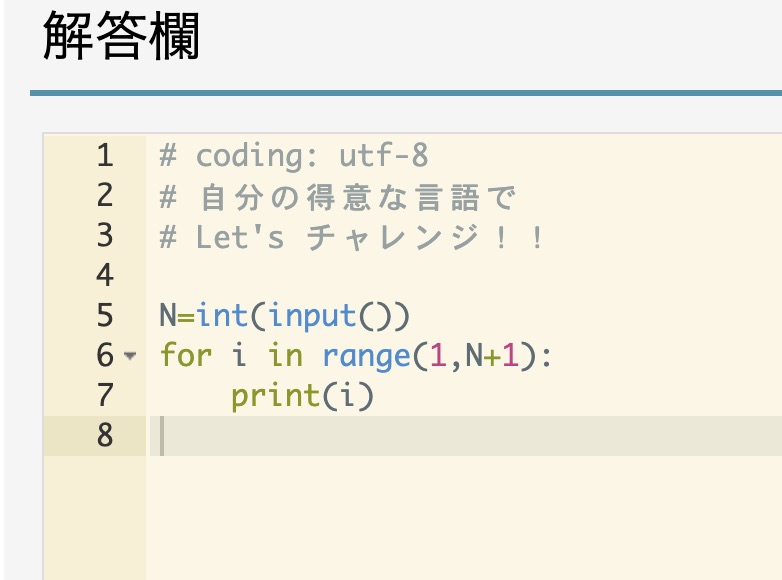Place cursor on empty line 4

click(x=464, y=275)
